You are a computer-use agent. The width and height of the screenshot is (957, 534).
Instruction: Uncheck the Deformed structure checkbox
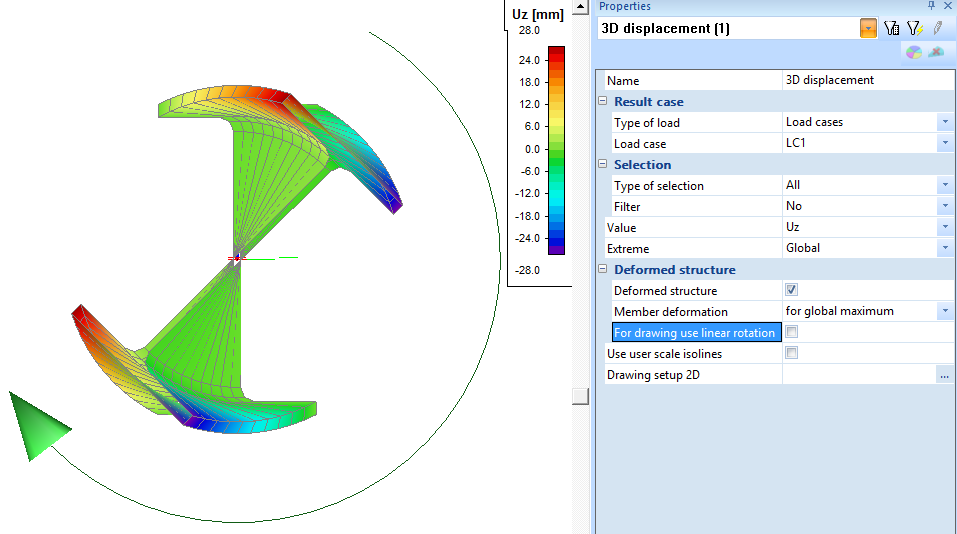pos(792,290)
